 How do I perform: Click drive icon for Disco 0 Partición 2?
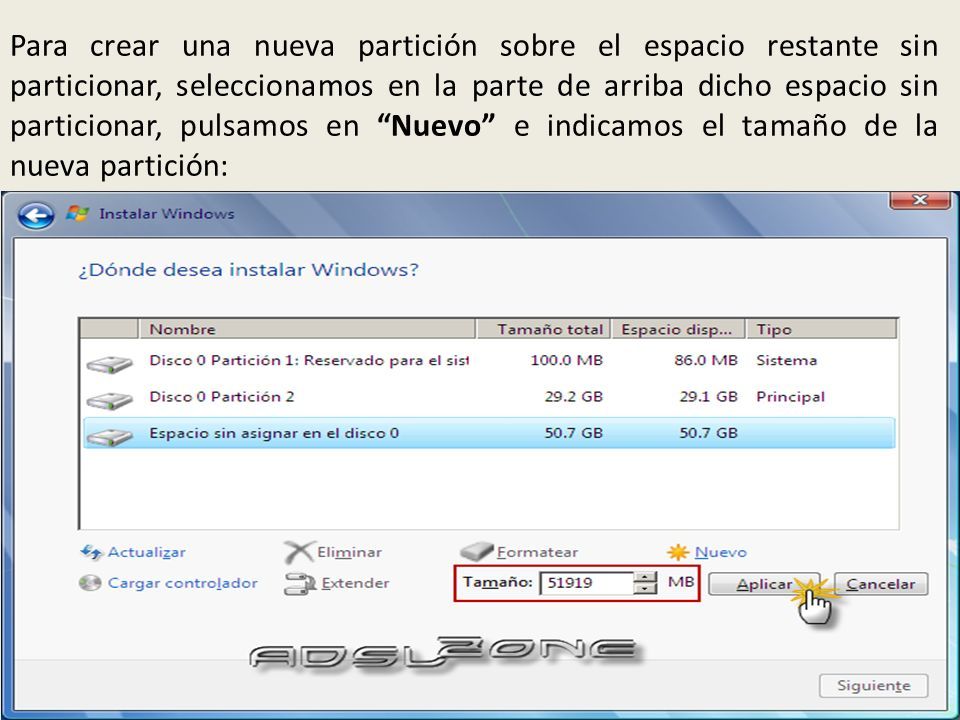pos(109,401)
